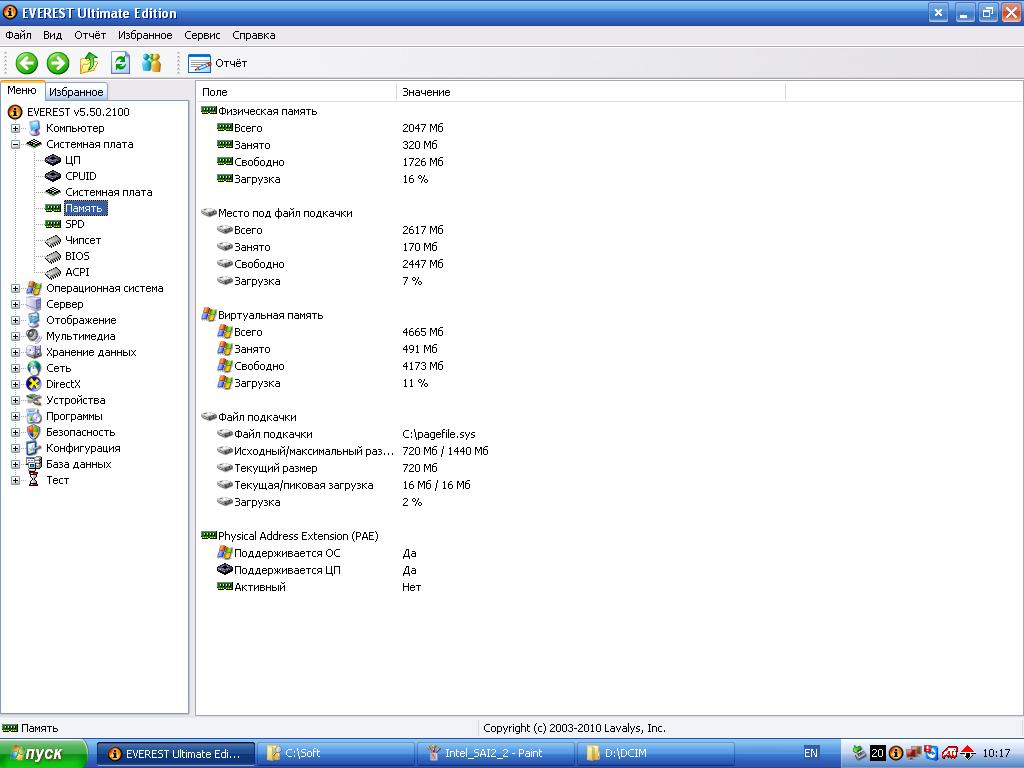Image resolution: width=1024 pixels, height=768 pixels.
Task: Select the Физическая память section row
Action: (259, 112)
